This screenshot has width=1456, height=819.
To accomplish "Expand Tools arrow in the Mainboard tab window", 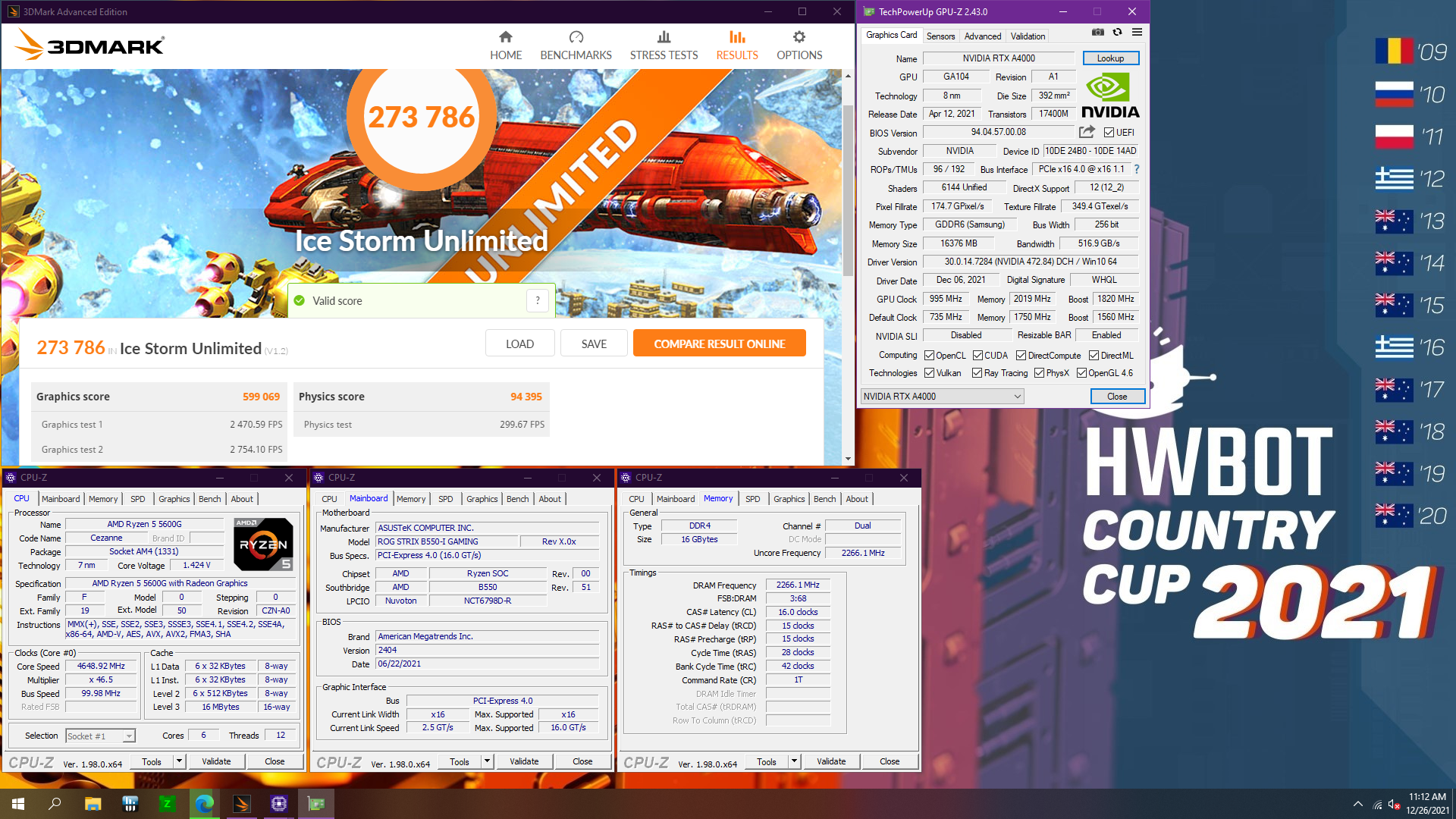I will pos(487,761).
